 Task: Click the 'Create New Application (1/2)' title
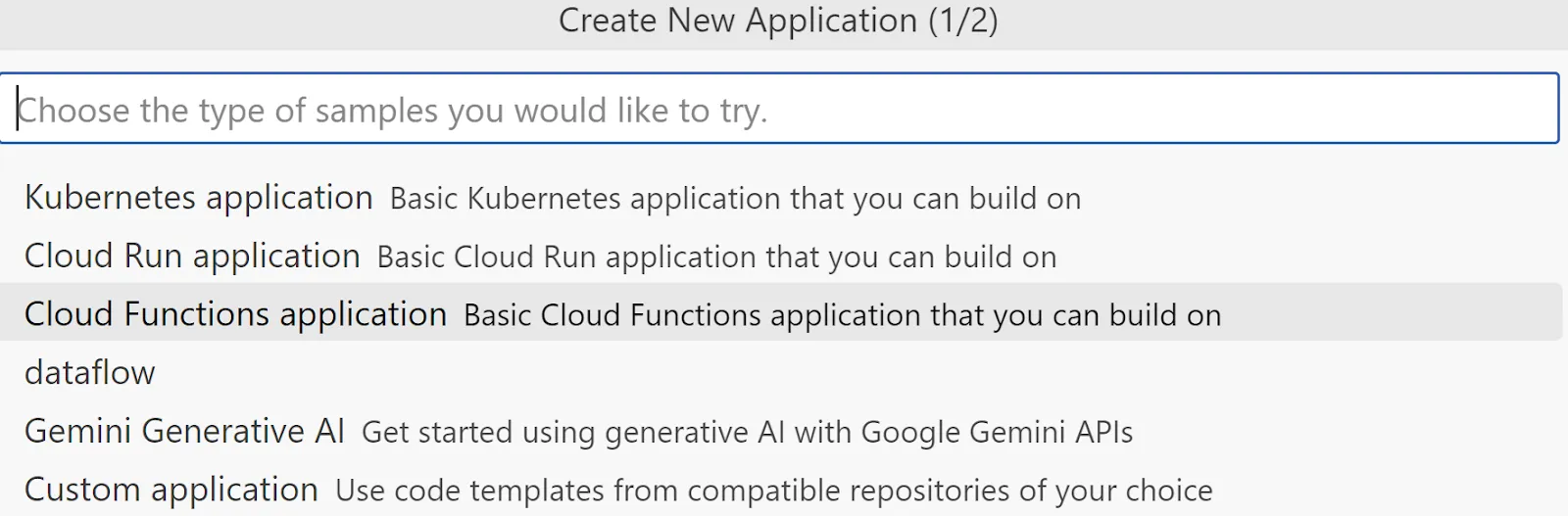[x=777, y=21]
